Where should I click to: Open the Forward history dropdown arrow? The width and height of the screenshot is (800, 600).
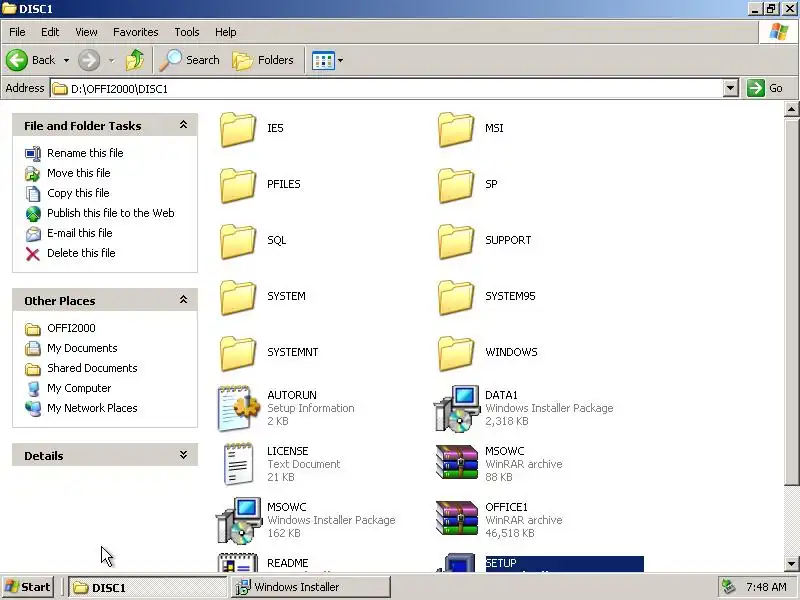(x=111, y=60)
